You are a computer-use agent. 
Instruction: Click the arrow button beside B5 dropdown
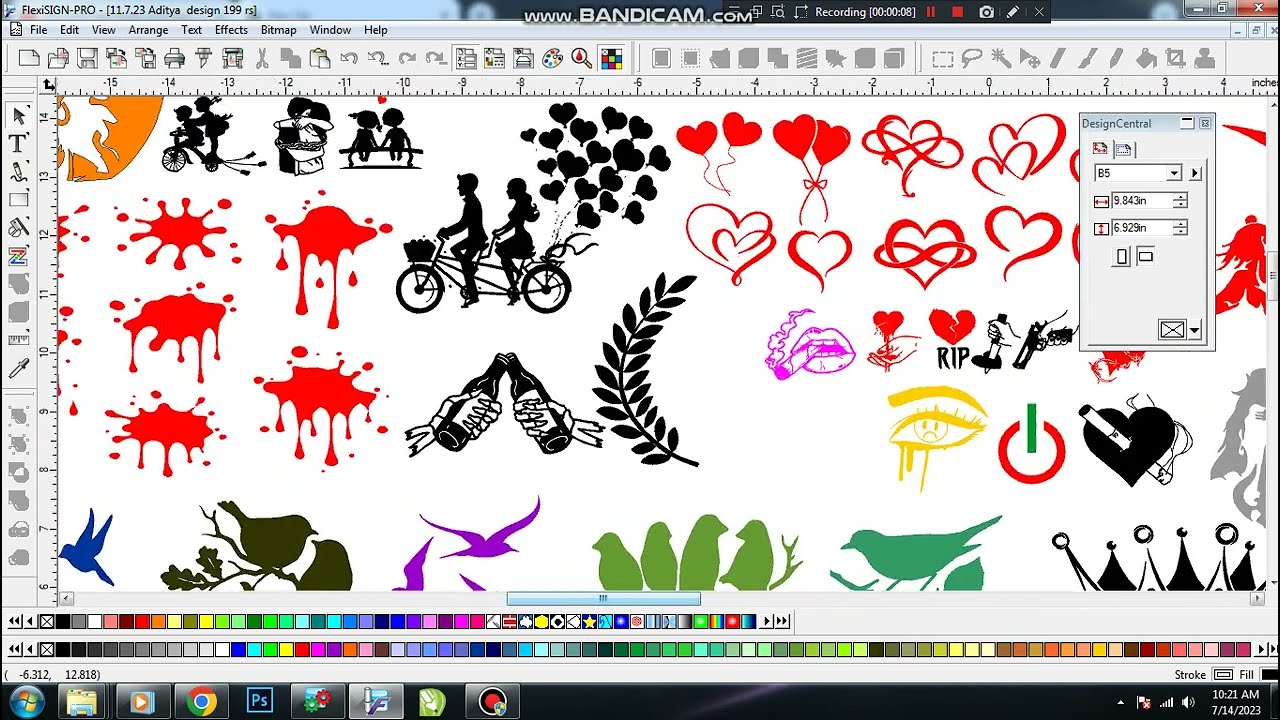1195,173
